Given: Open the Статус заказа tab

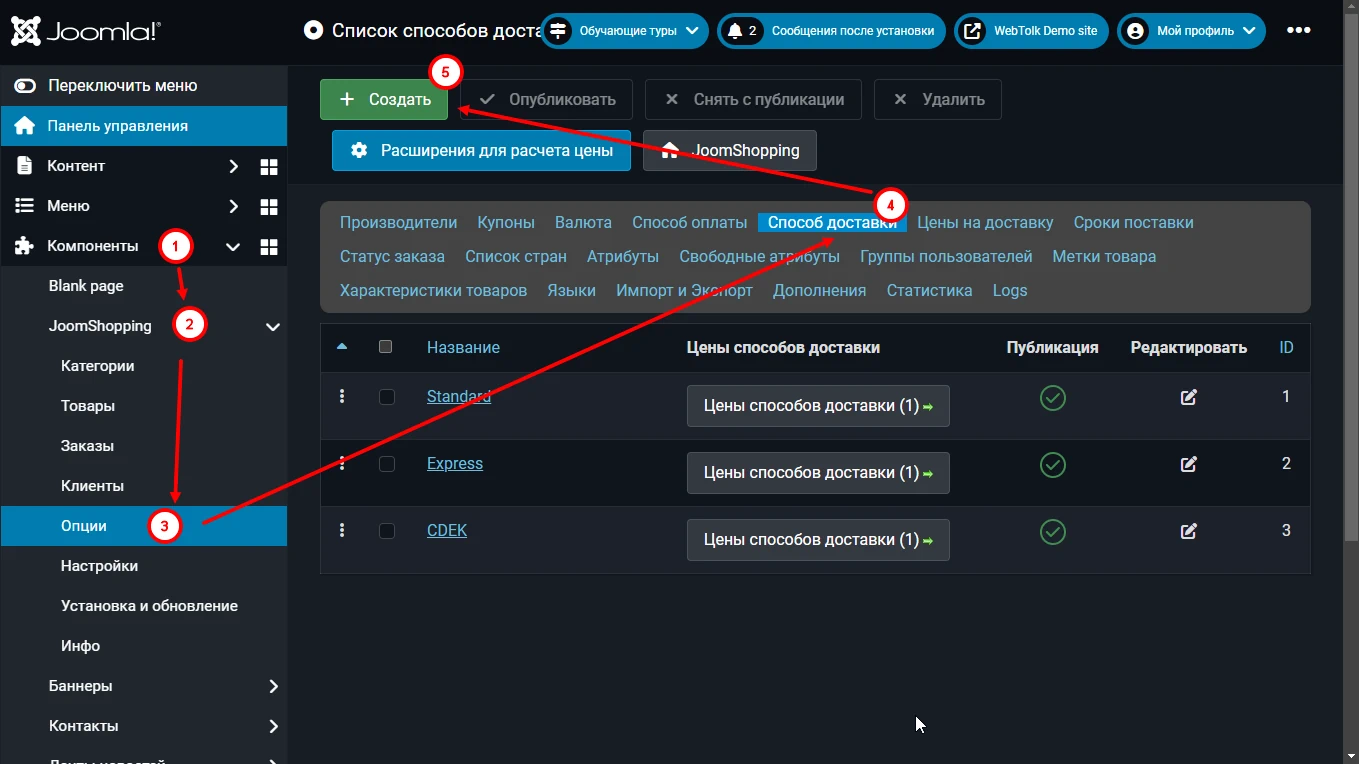Looking at the screenshot, I should [x=392, y=256].
